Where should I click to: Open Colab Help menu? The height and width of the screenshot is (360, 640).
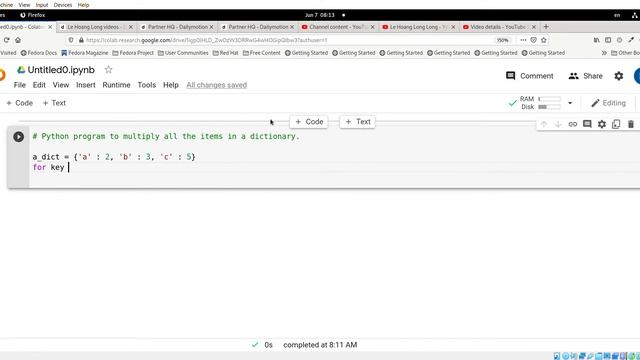(x=171, y=85)
